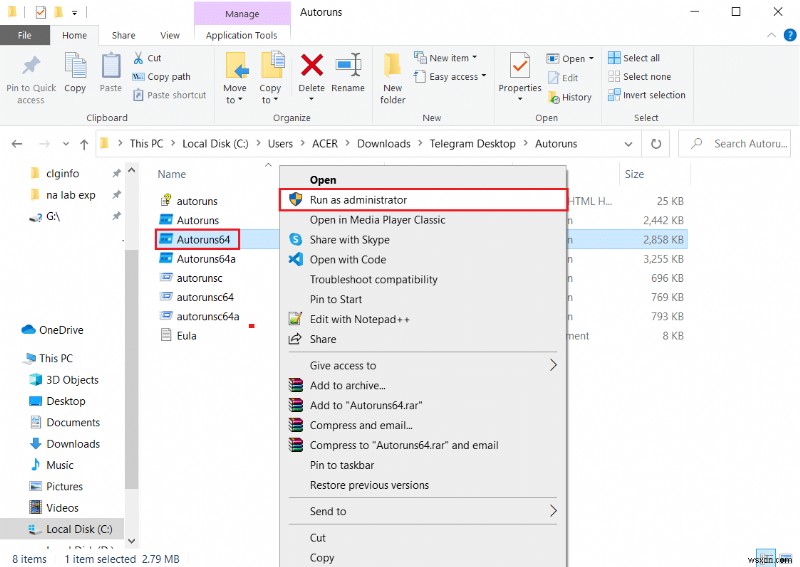800x567 pixels.
Task: Click Select none in ribbon
Action: coord(640,77)
